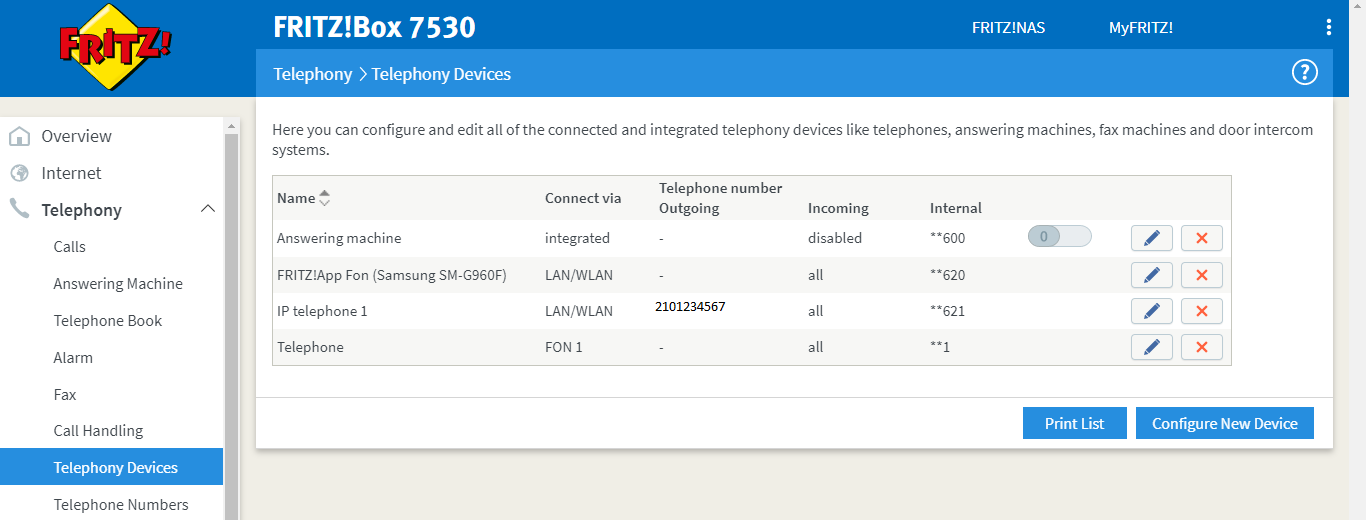Click FRITZ!App Fon (Samsung SM-G960F) cell
Image resolution: width=1366 pixels, height=520 pixels.
392,275
